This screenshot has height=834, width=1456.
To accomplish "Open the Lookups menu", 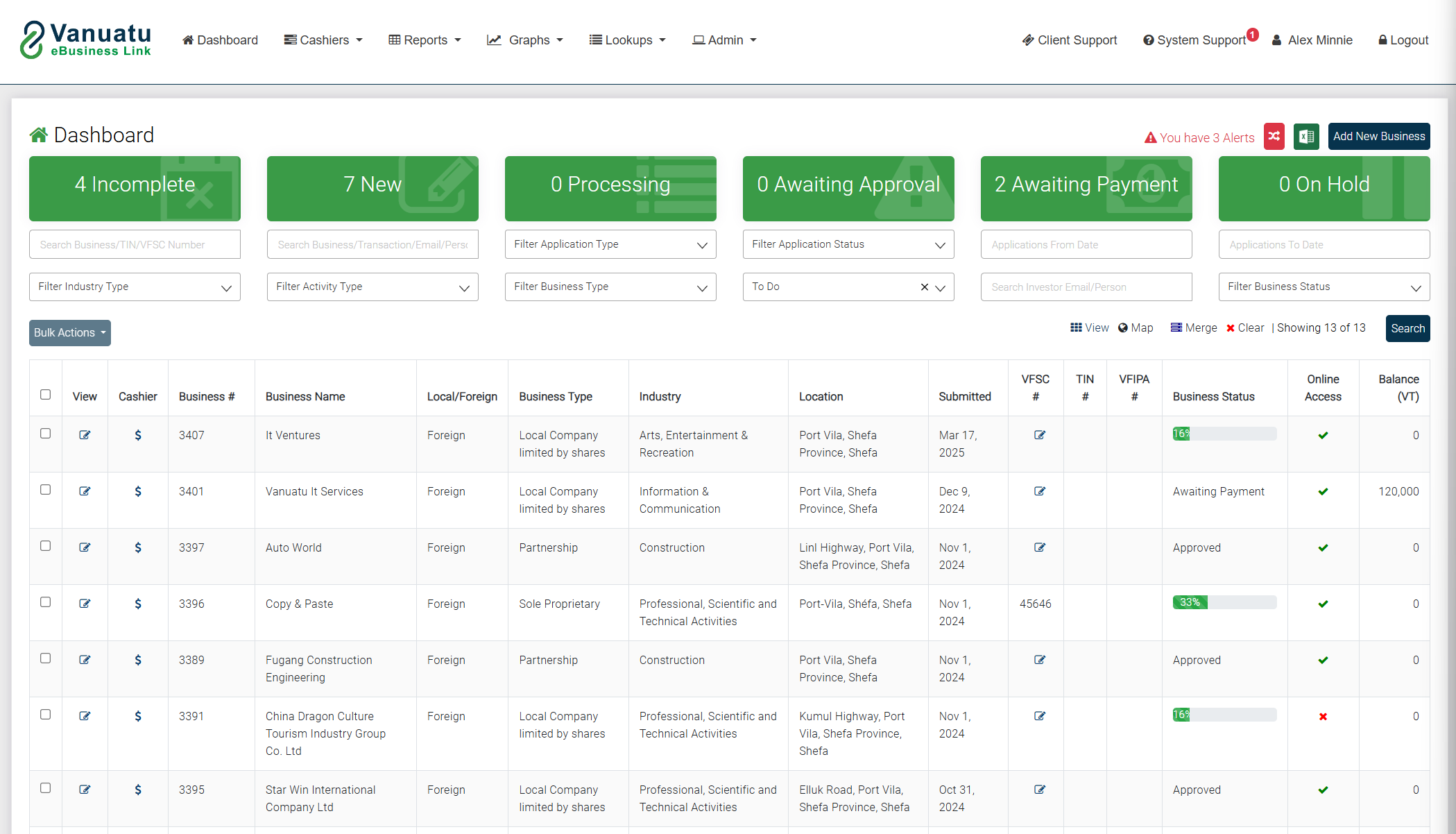I will [627, 40].
